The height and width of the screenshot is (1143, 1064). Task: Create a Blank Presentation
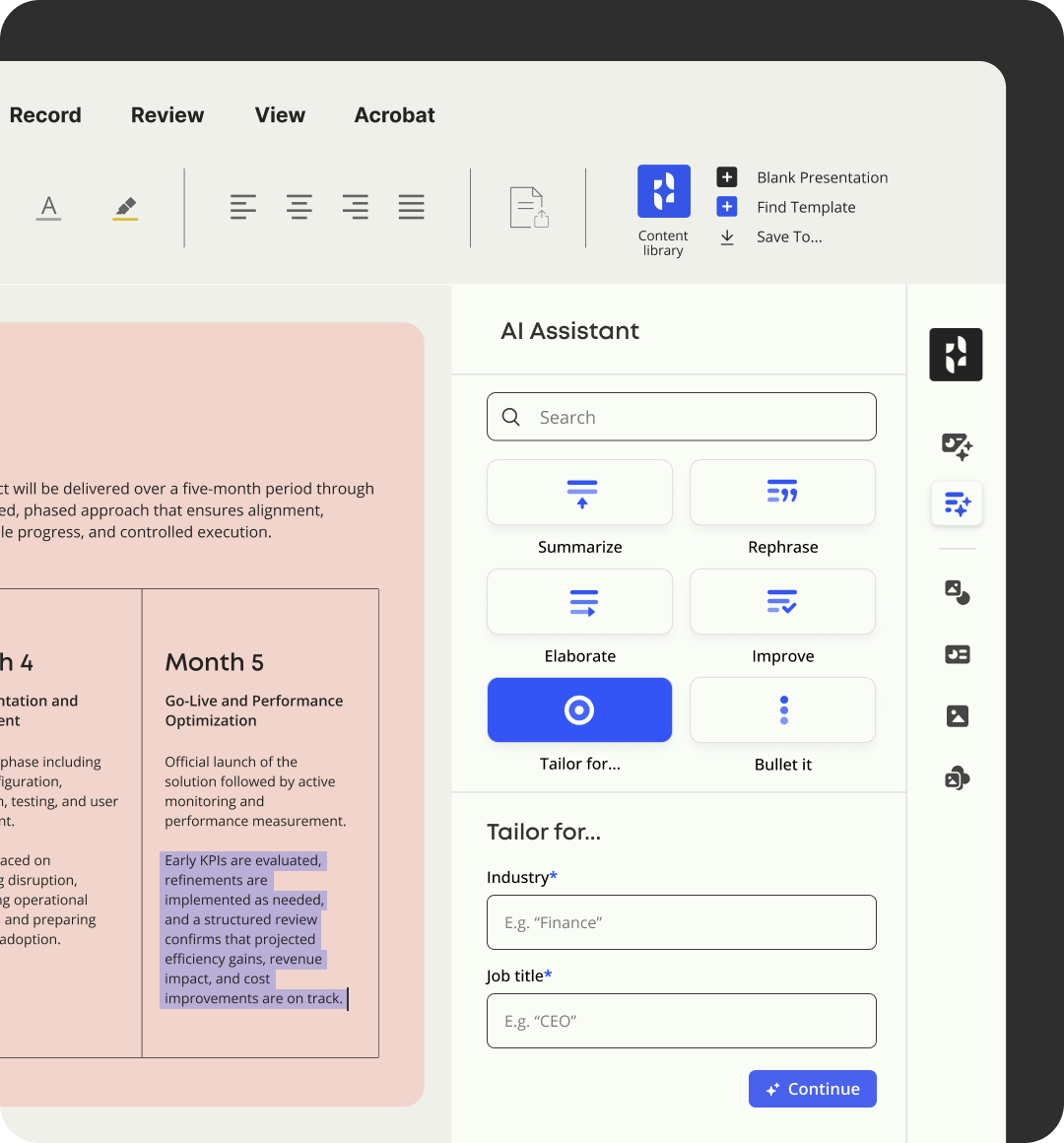pyautogui.click(x=822, y=177)
